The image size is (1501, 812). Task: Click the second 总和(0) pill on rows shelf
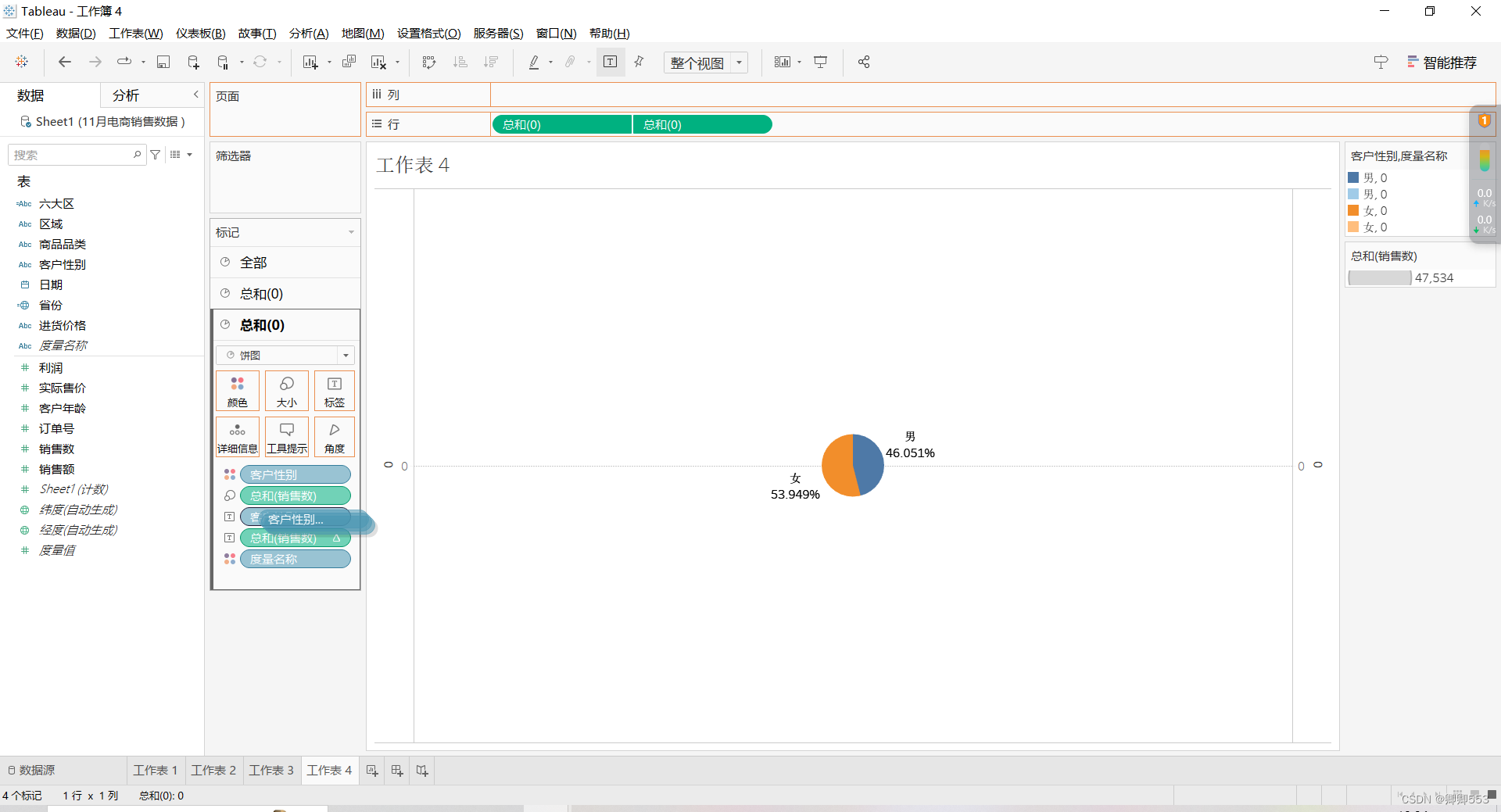pos(702,124)
